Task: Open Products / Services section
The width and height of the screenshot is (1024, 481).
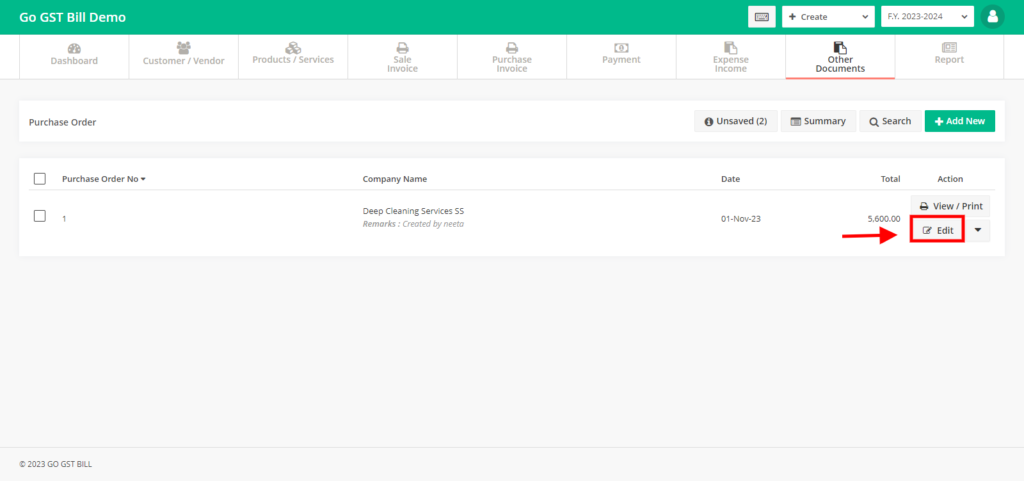Action: pyautogui.click(x=293, y=54)
